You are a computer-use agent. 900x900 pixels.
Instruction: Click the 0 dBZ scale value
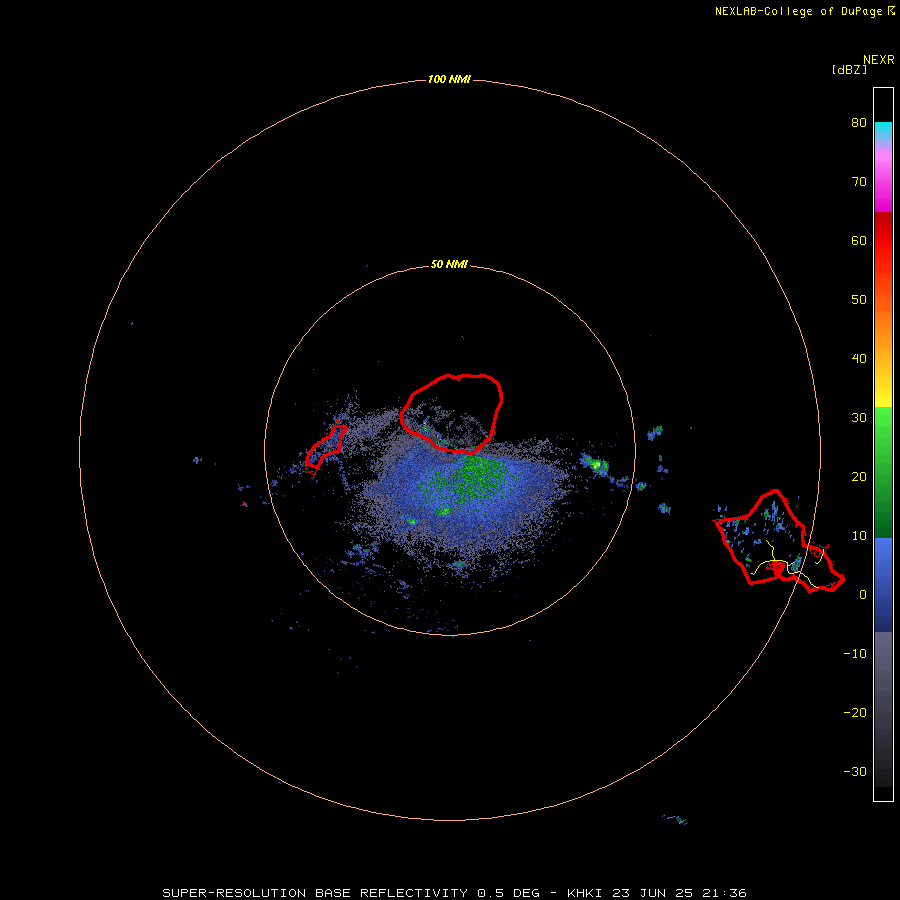pyautogui.click(x=863, y=595)
